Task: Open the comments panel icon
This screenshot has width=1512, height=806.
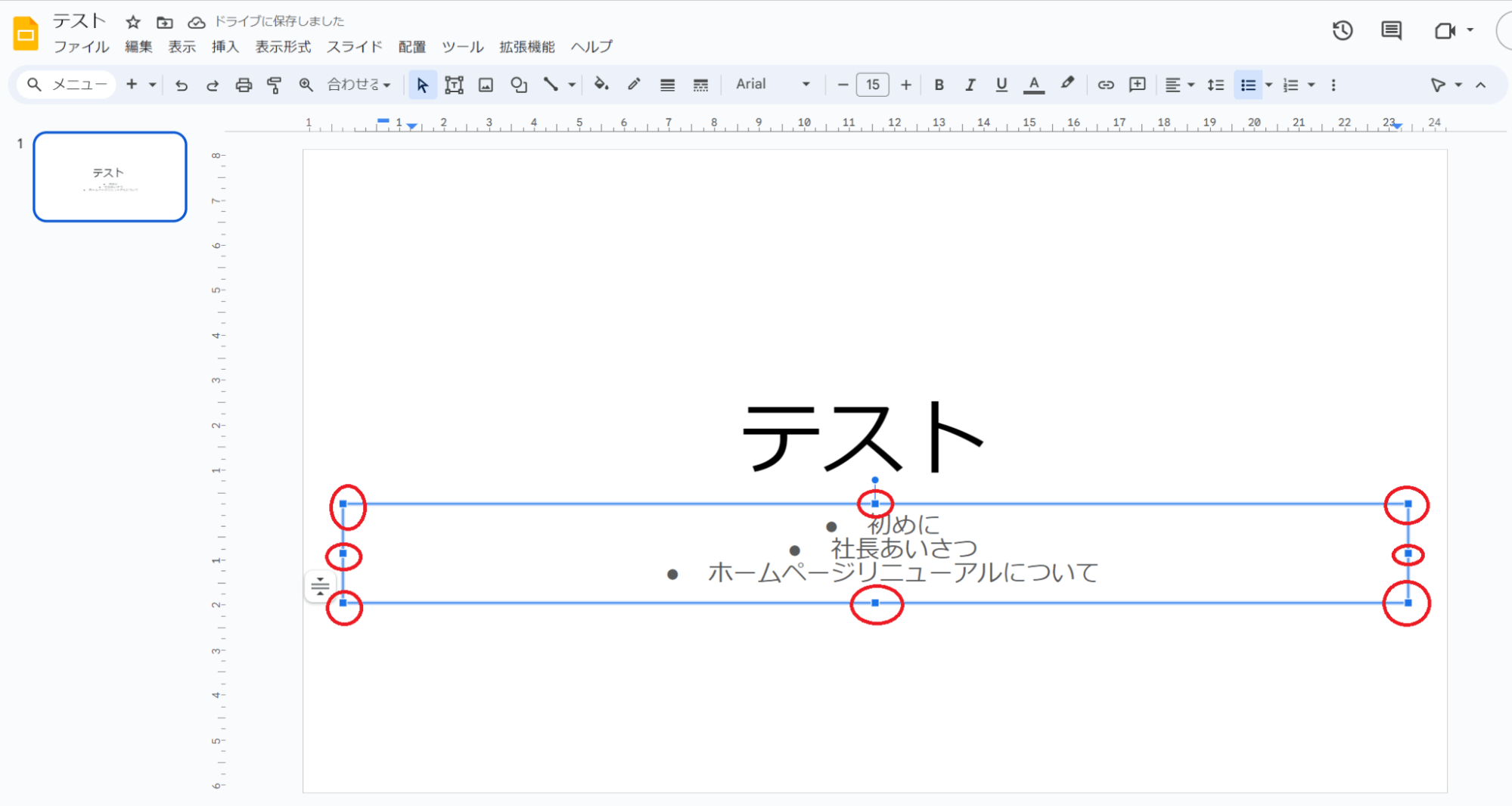Action: (1391, 31)
